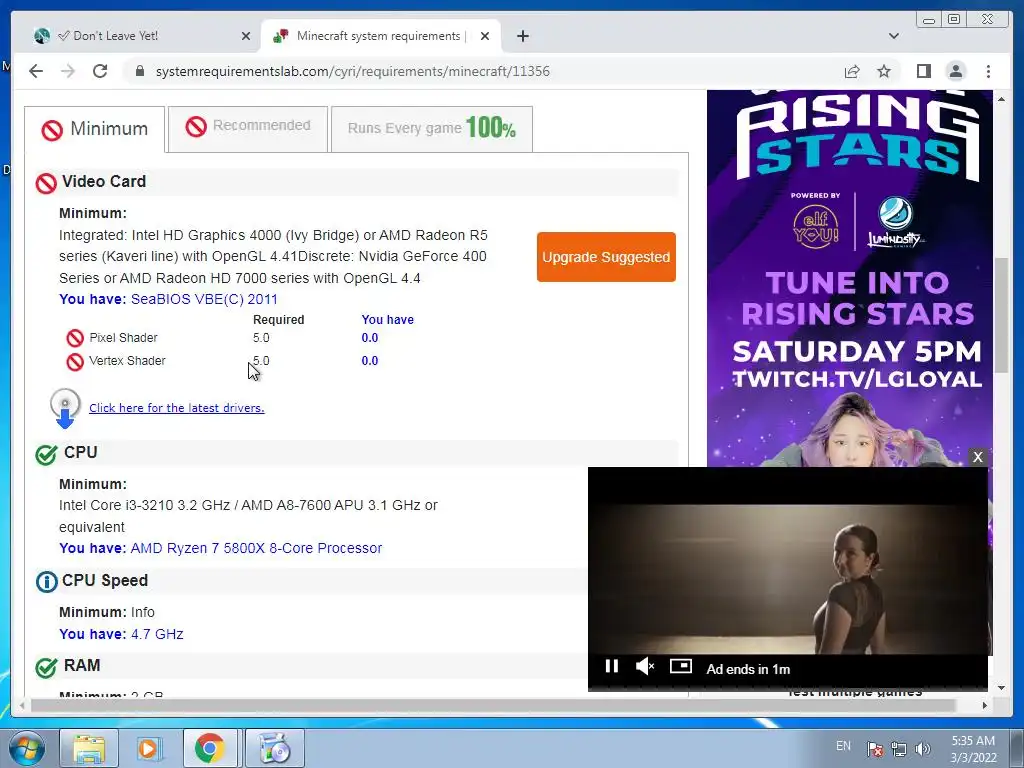Open the disc installer taskbar icon

(x=275, y=748)
